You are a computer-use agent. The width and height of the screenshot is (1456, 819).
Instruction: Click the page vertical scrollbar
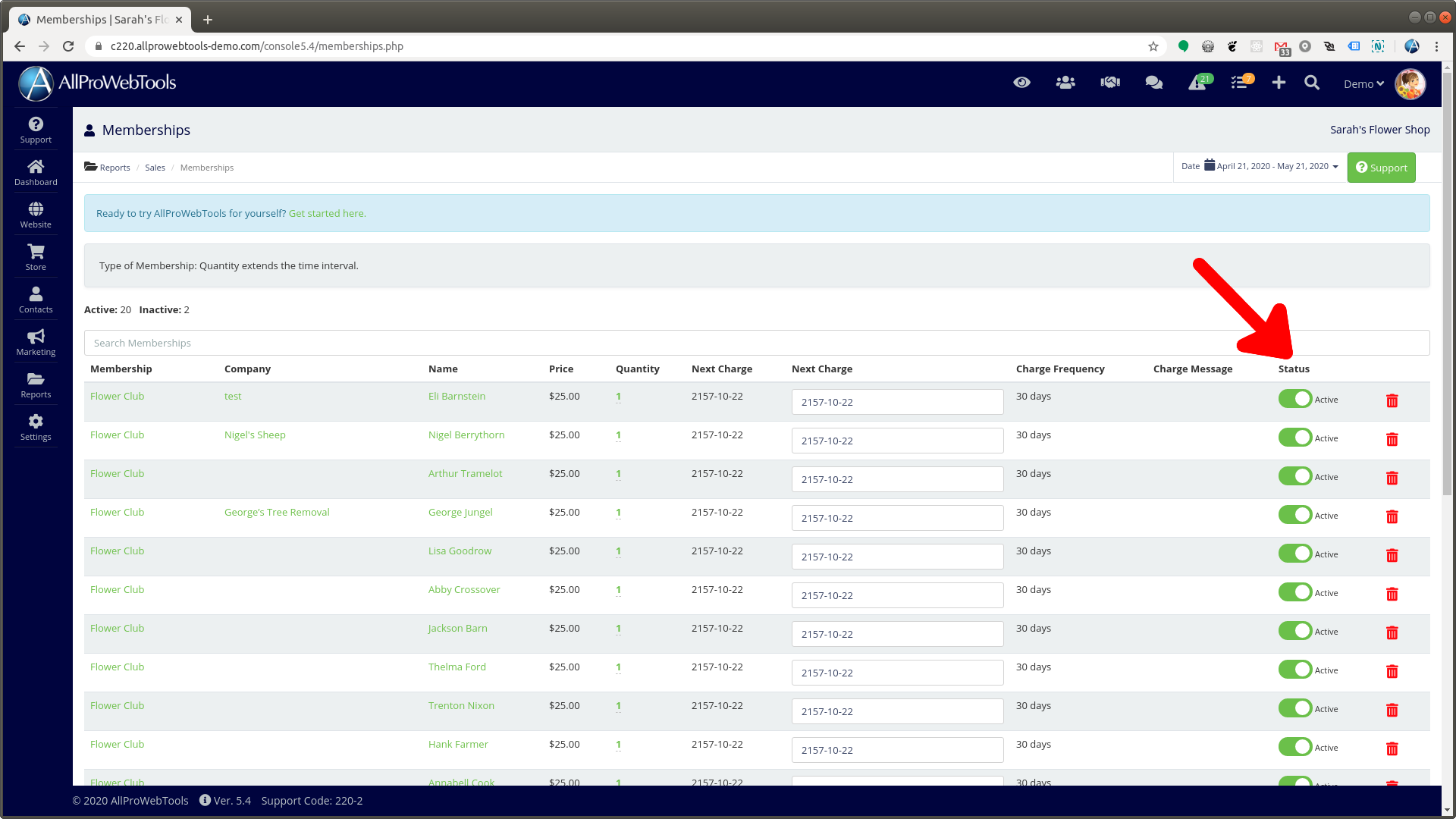pyautogui.click(x=1447, y=284)
